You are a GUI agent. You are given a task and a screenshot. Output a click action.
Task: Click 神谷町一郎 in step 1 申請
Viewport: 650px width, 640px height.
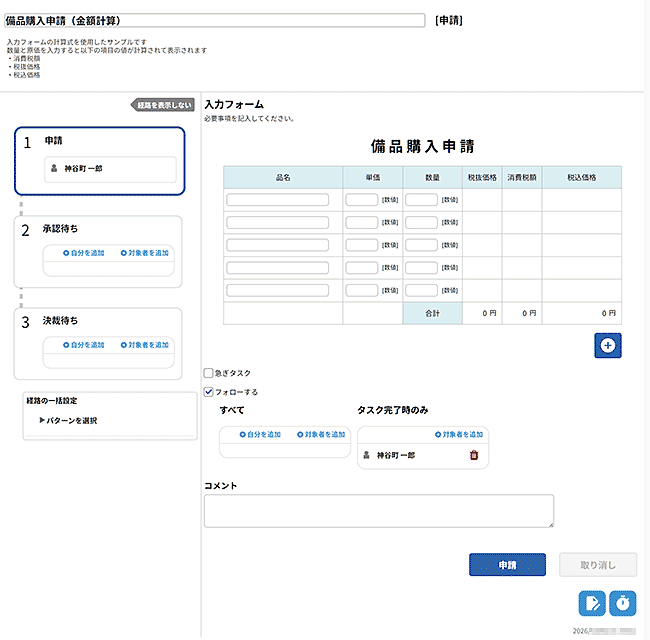coord(83,169)
